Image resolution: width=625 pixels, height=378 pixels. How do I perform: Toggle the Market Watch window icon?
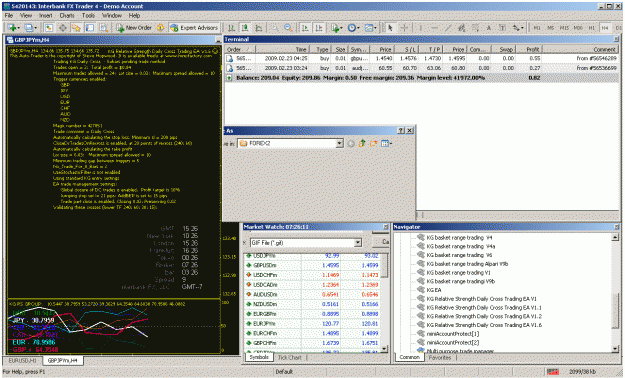(49, 28)
